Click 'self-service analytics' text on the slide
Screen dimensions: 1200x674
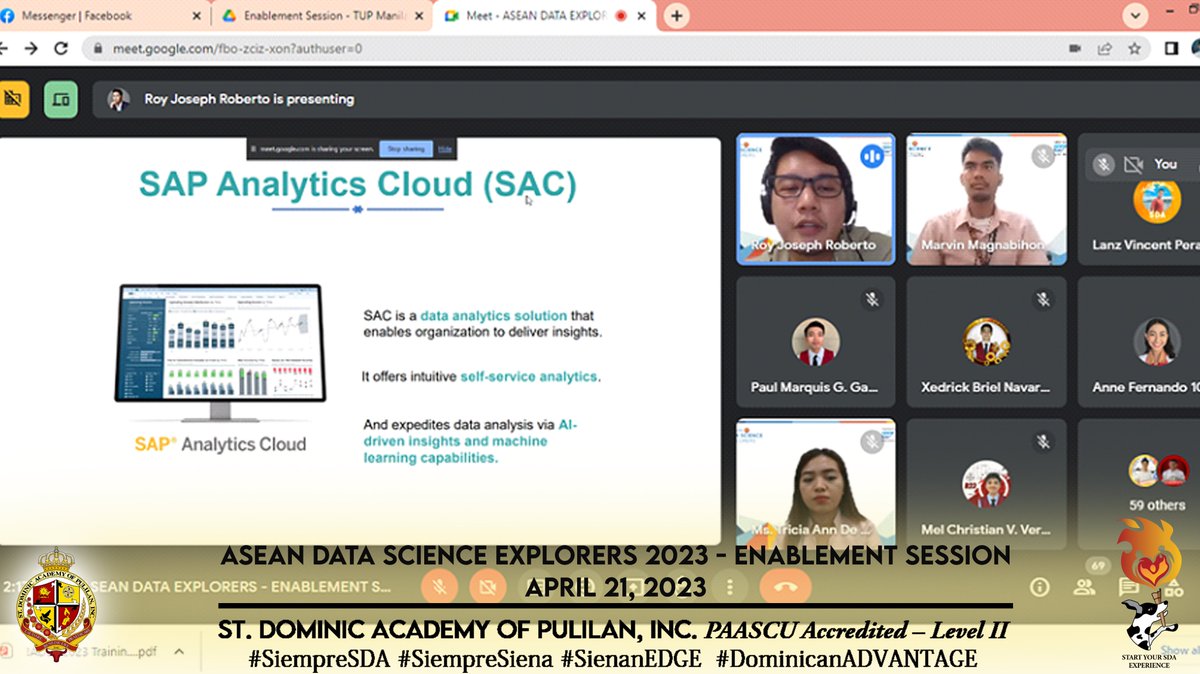529,376
